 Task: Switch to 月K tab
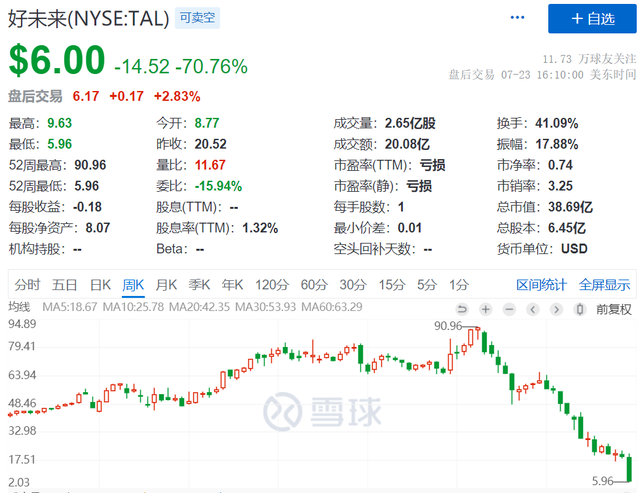[x=166, y=285]
